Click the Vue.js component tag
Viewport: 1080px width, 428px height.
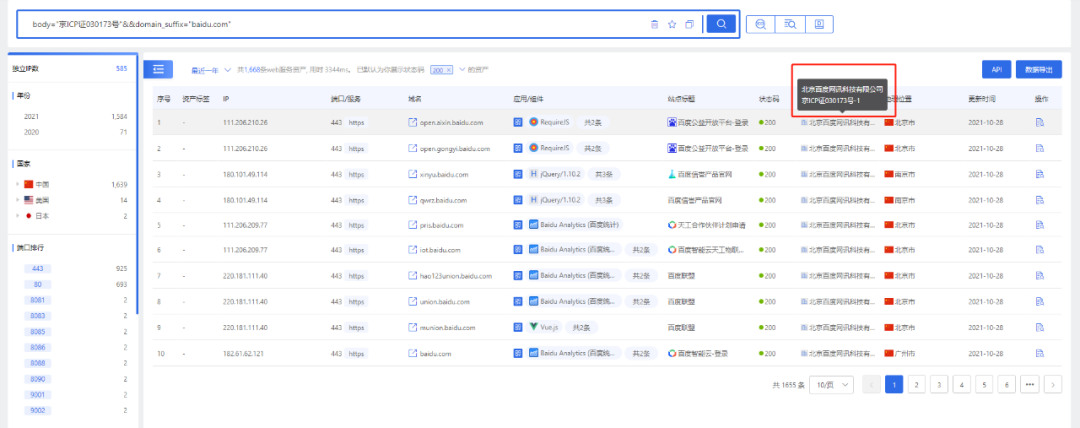click(x=543, y=327)
